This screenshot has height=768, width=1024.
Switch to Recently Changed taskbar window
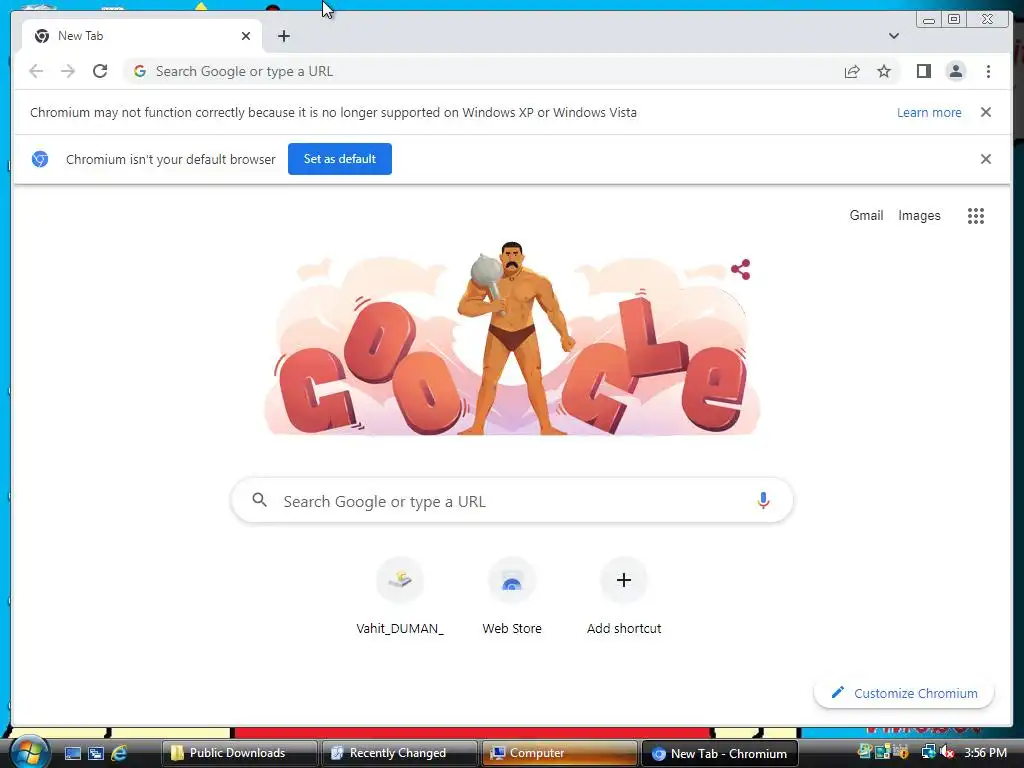[x=399, y=753]
